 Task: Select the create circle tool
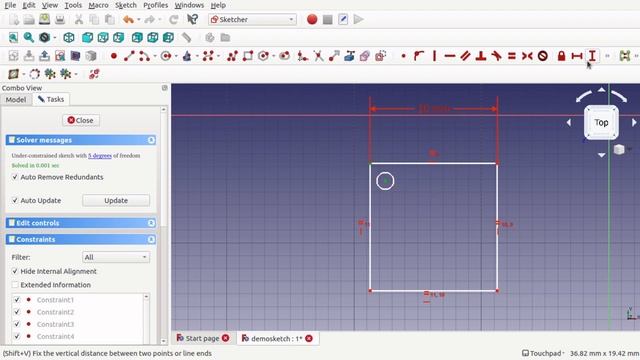click(166, 56)
